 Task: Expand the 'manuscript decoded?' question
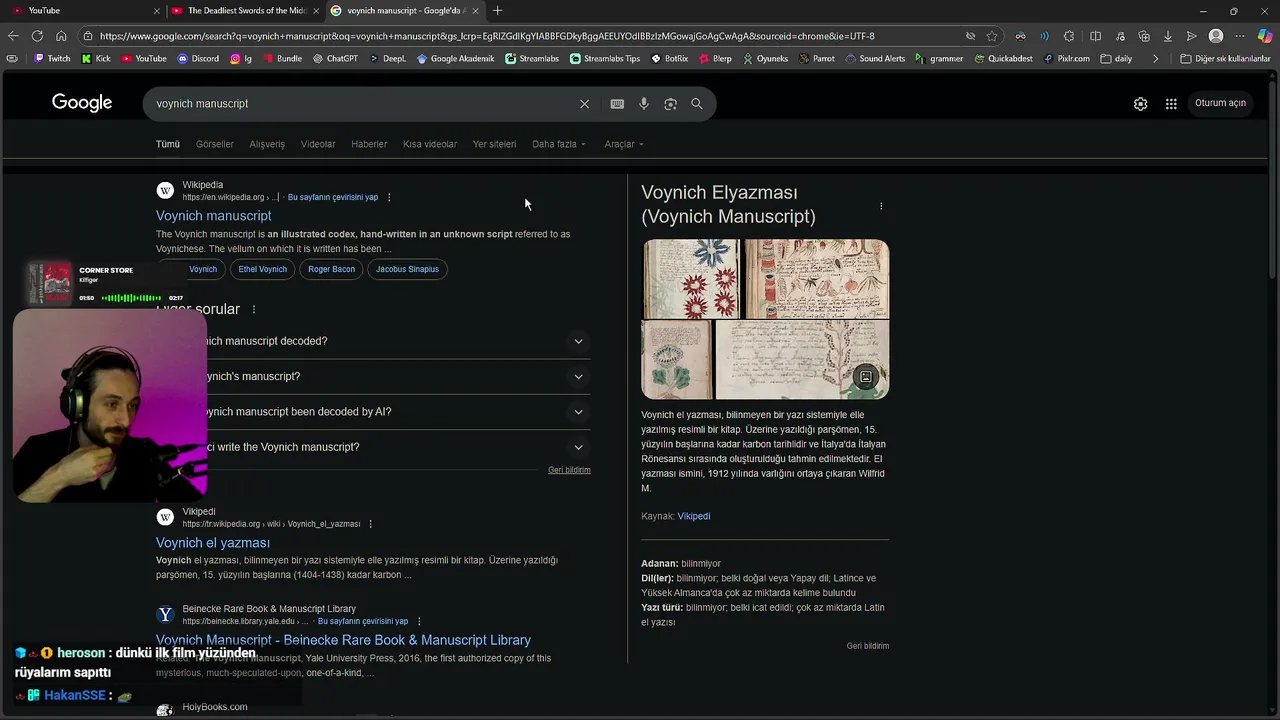374,341
